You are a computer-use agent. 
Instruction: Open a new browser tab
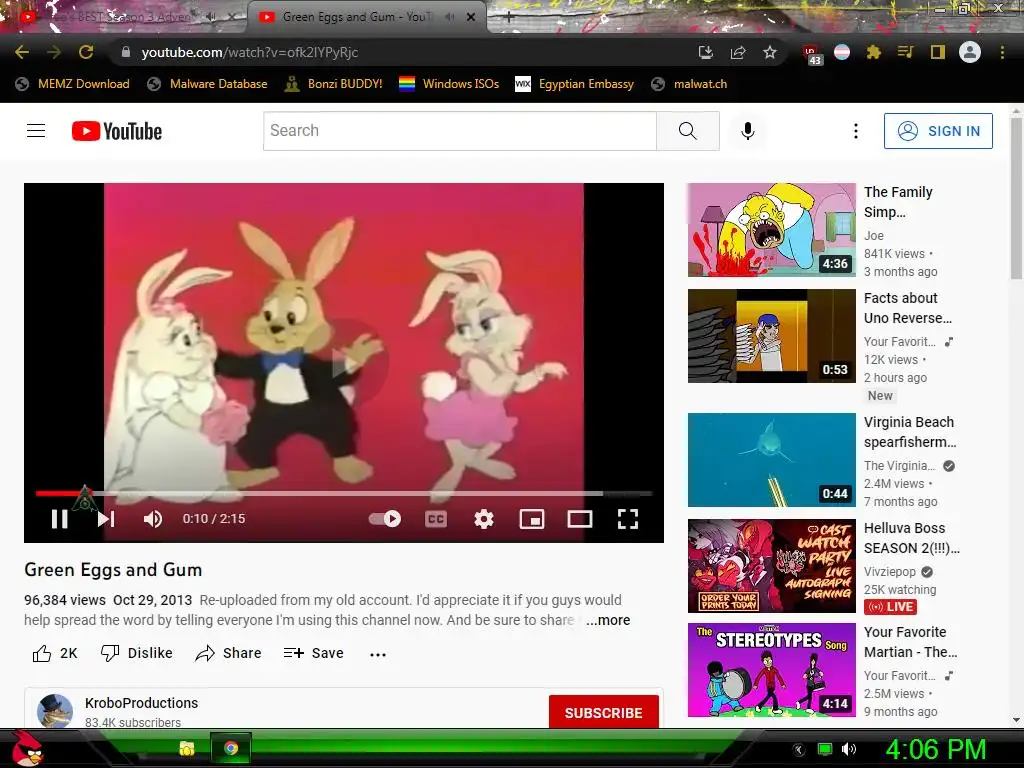(x=509, y=18)
